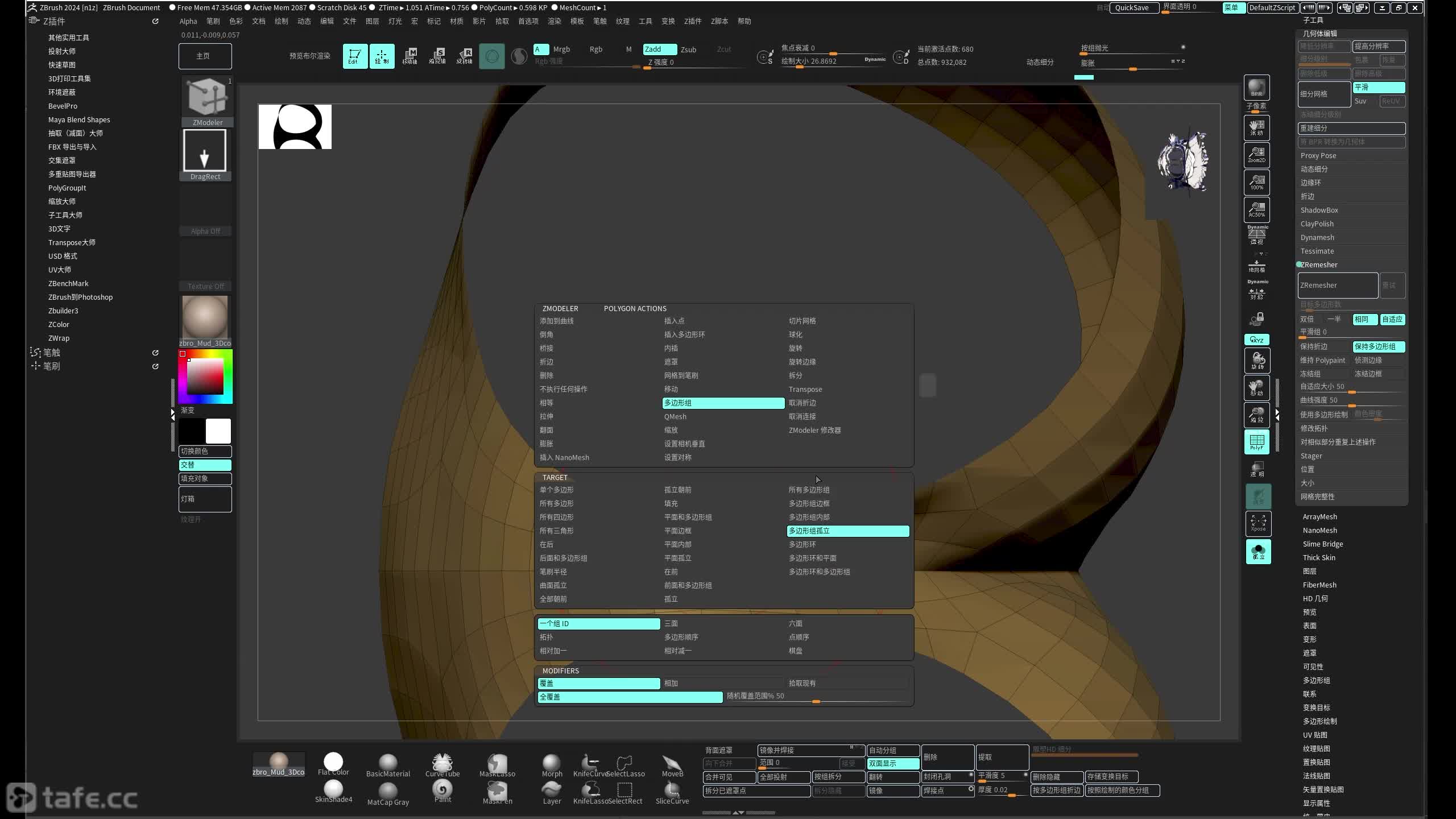Screen dimensions: 1456x819
Task: Pick the BasicMaterial material
Action: (x=388, y=765)
